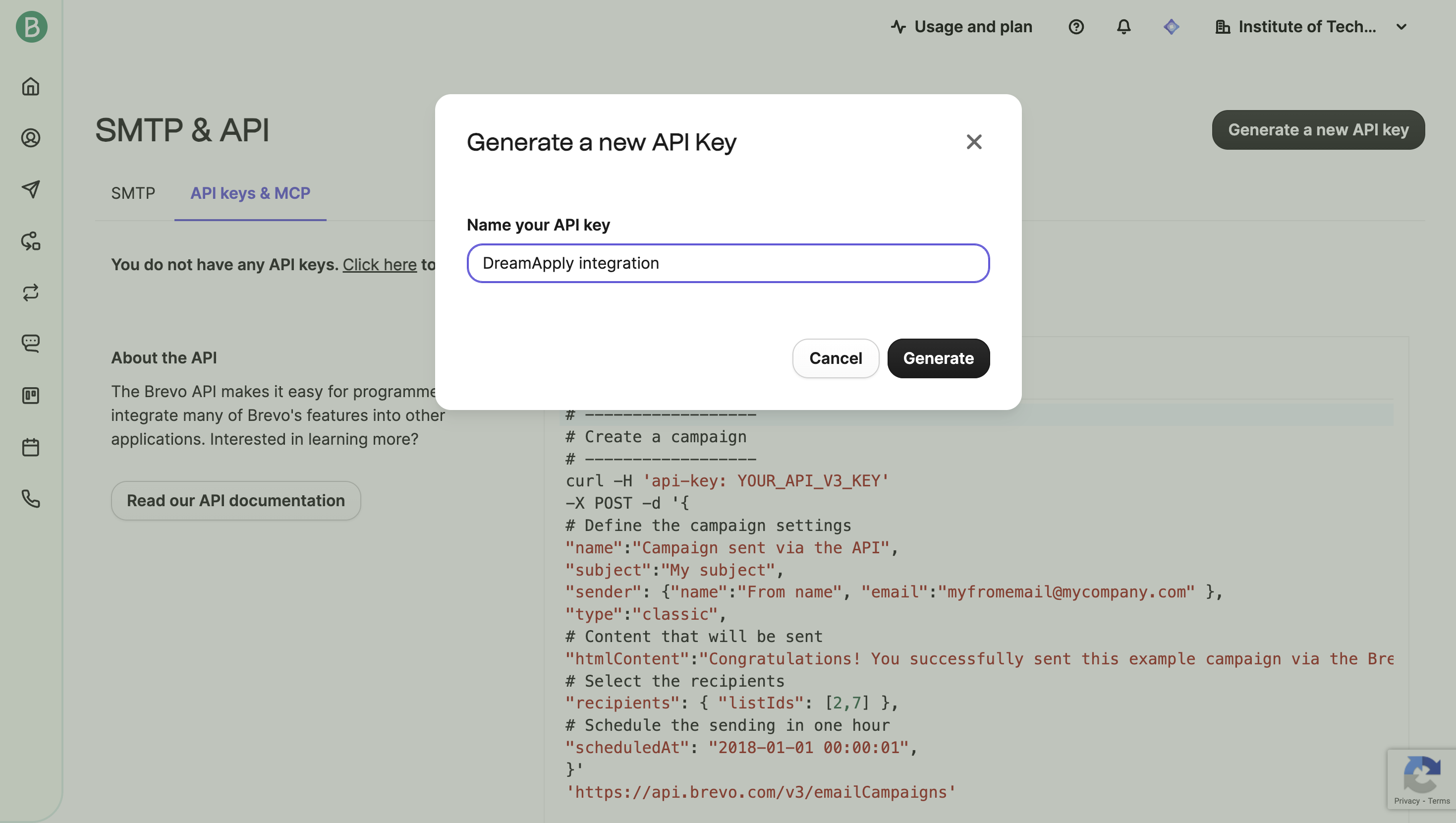Click the reCAPTCHA Terms link
Screen dimensions: 1456x823
click(1439, 800)
